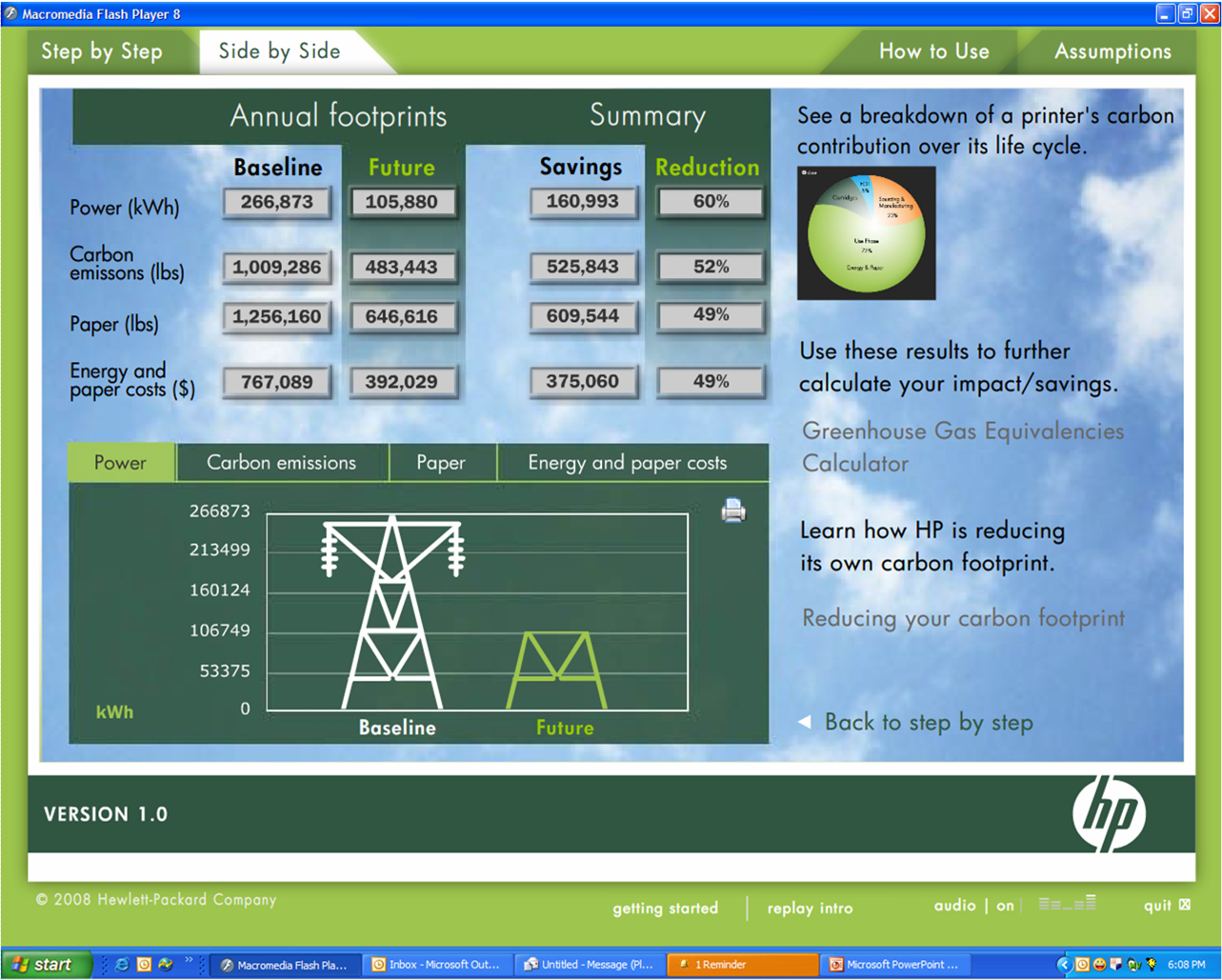Click carbon savings value 525,843
The width and height of the screenshot is (1222, 980).
tap(583, 268)
